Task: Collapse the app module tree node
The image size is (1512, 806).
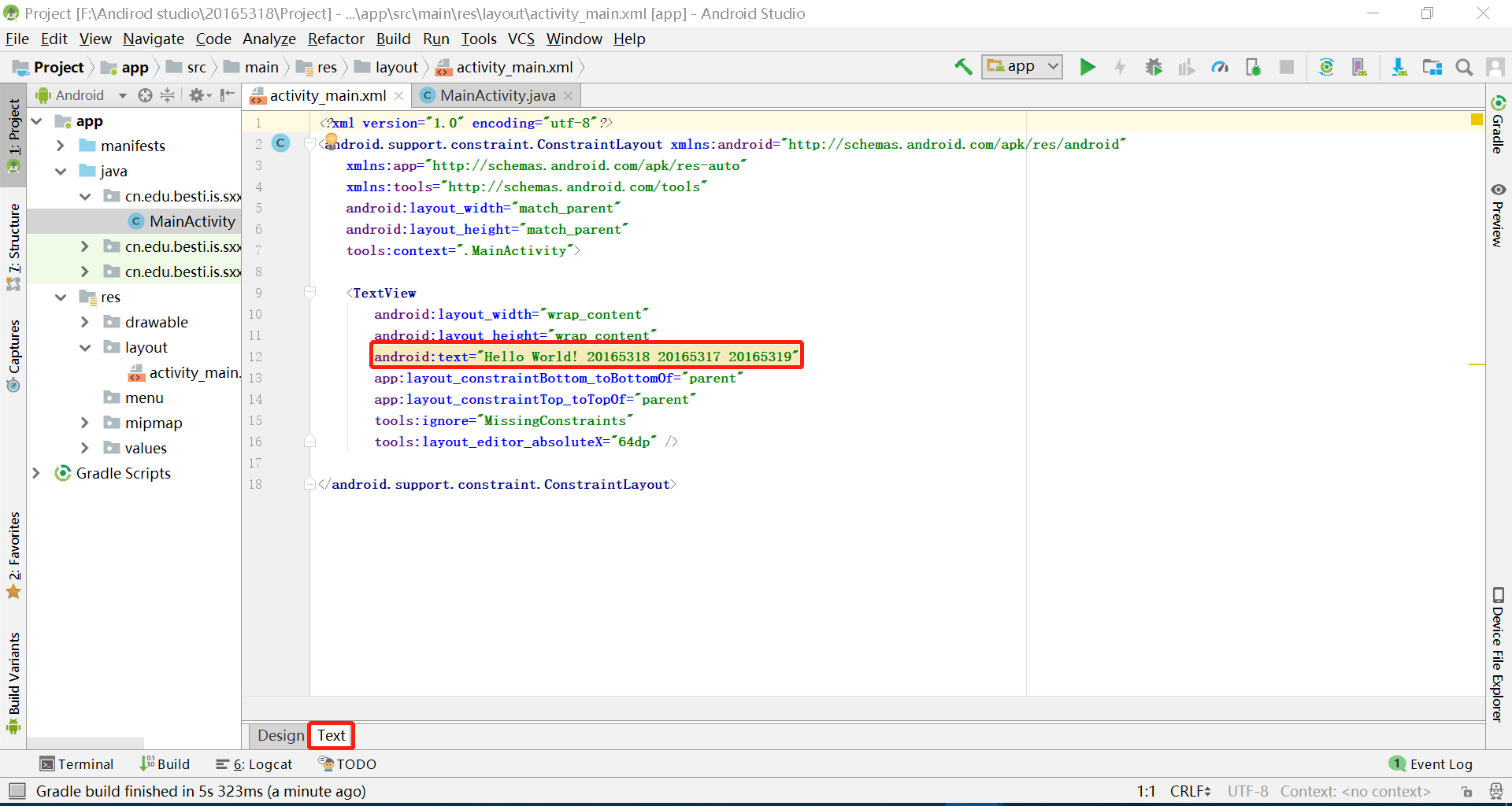Action: (x=36, y=121)
